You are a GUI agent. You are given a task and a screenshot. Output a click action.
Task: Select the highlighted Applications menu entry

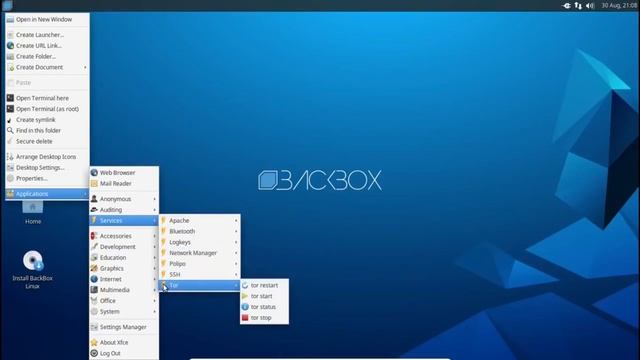(47, 194)
